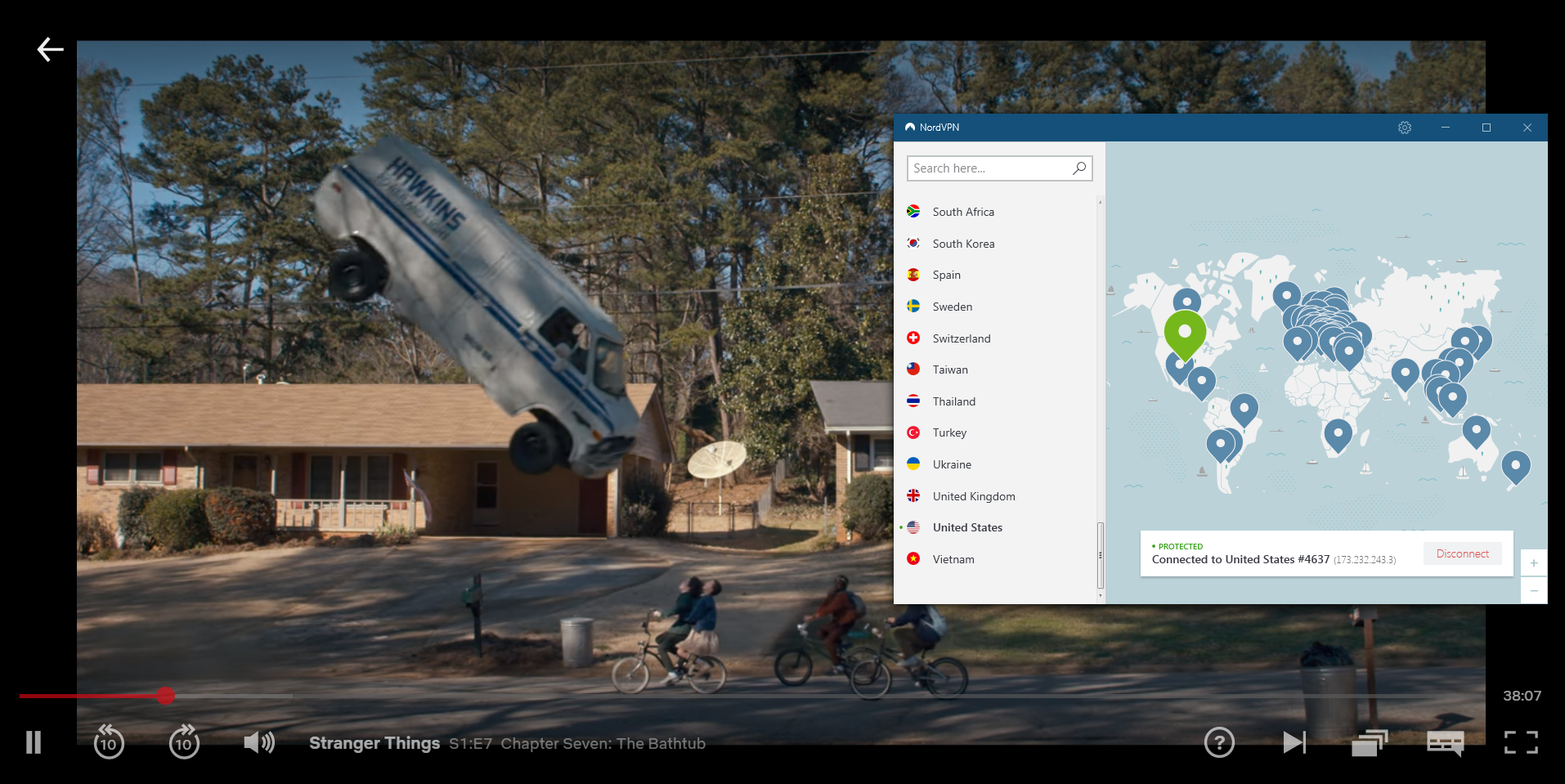The height and width of the screenshot is (784, 1565).
Task: Click the Vietnam flag icon
Action: pyautogui.click(x=913, y=558)
